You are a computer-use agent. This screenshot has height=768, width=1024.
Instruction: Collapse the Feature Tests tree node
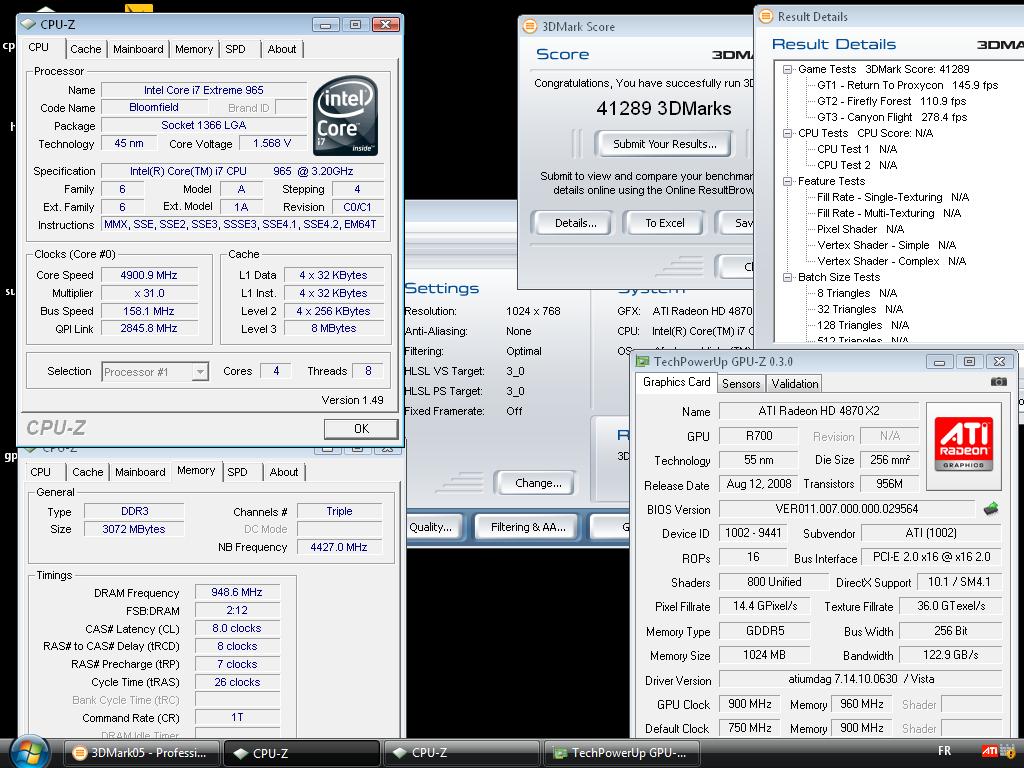coord(788,182)
